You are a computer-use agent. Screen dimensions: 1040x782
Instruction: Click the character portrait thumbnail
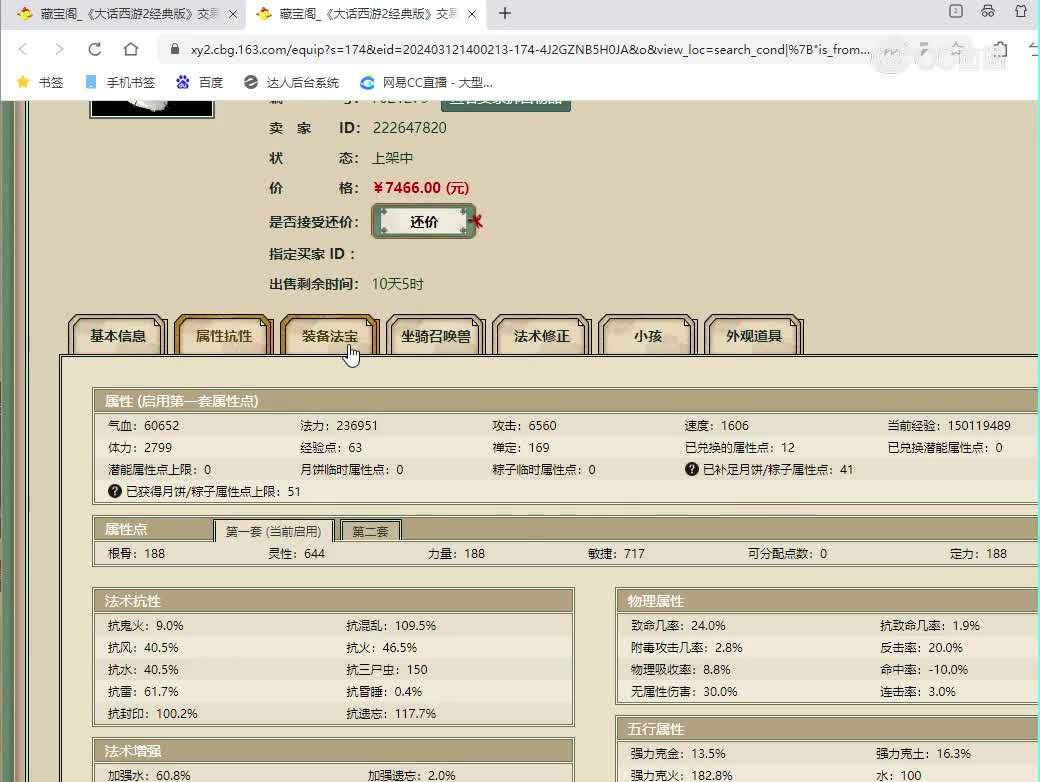pyautogui.click(x=152, y=107)
